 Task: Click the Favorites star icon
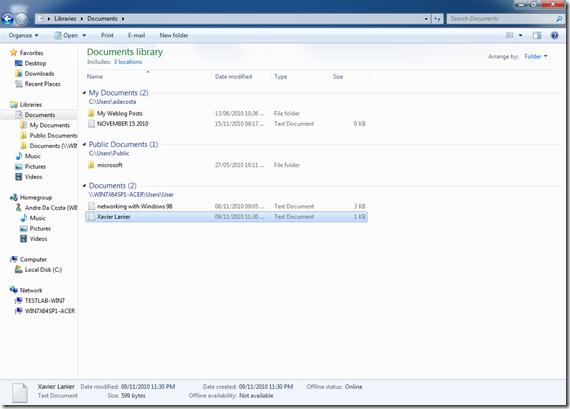(x=13, y=53)
